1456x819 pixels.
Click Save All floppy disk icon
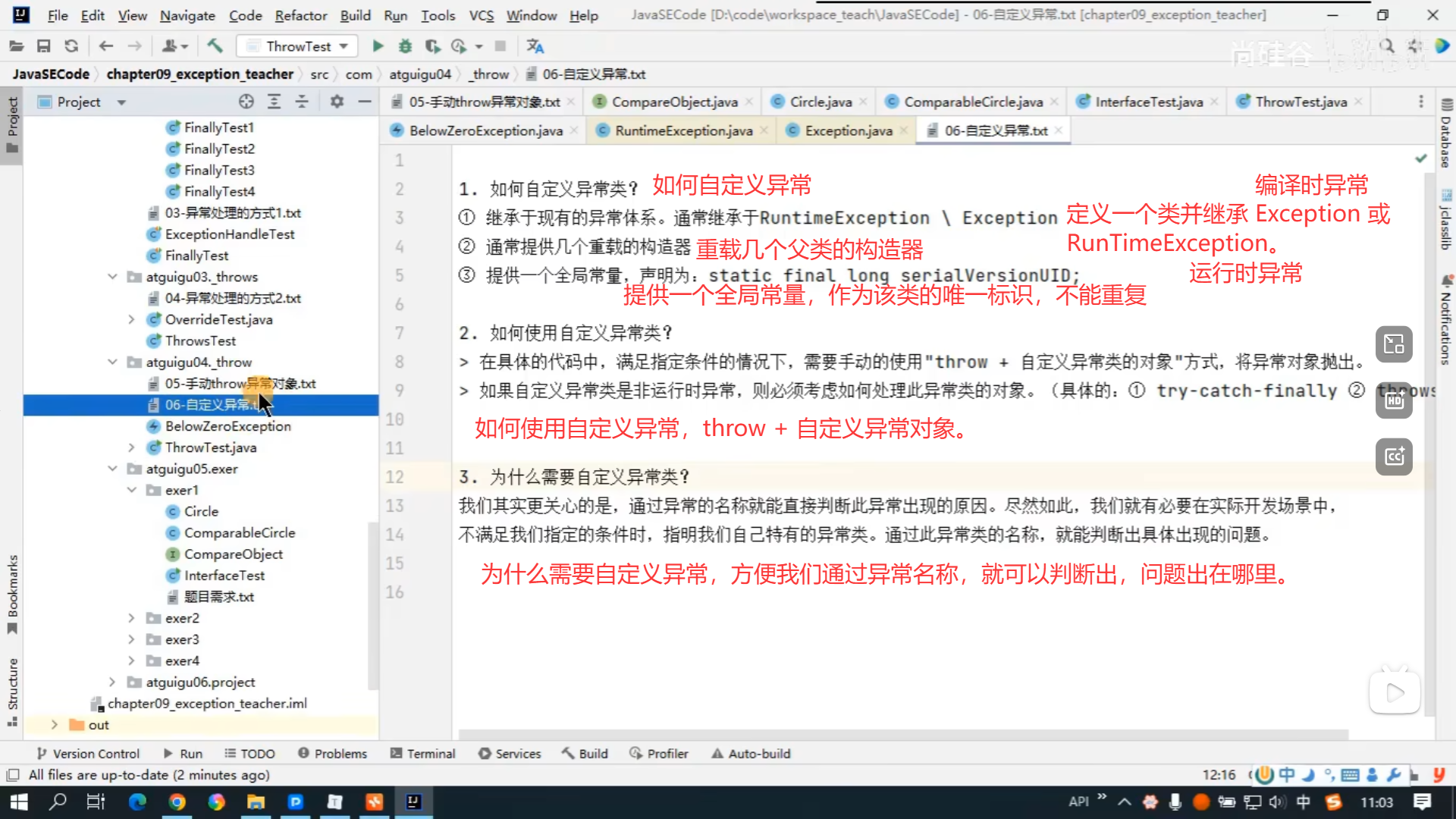tap(43, 46)
